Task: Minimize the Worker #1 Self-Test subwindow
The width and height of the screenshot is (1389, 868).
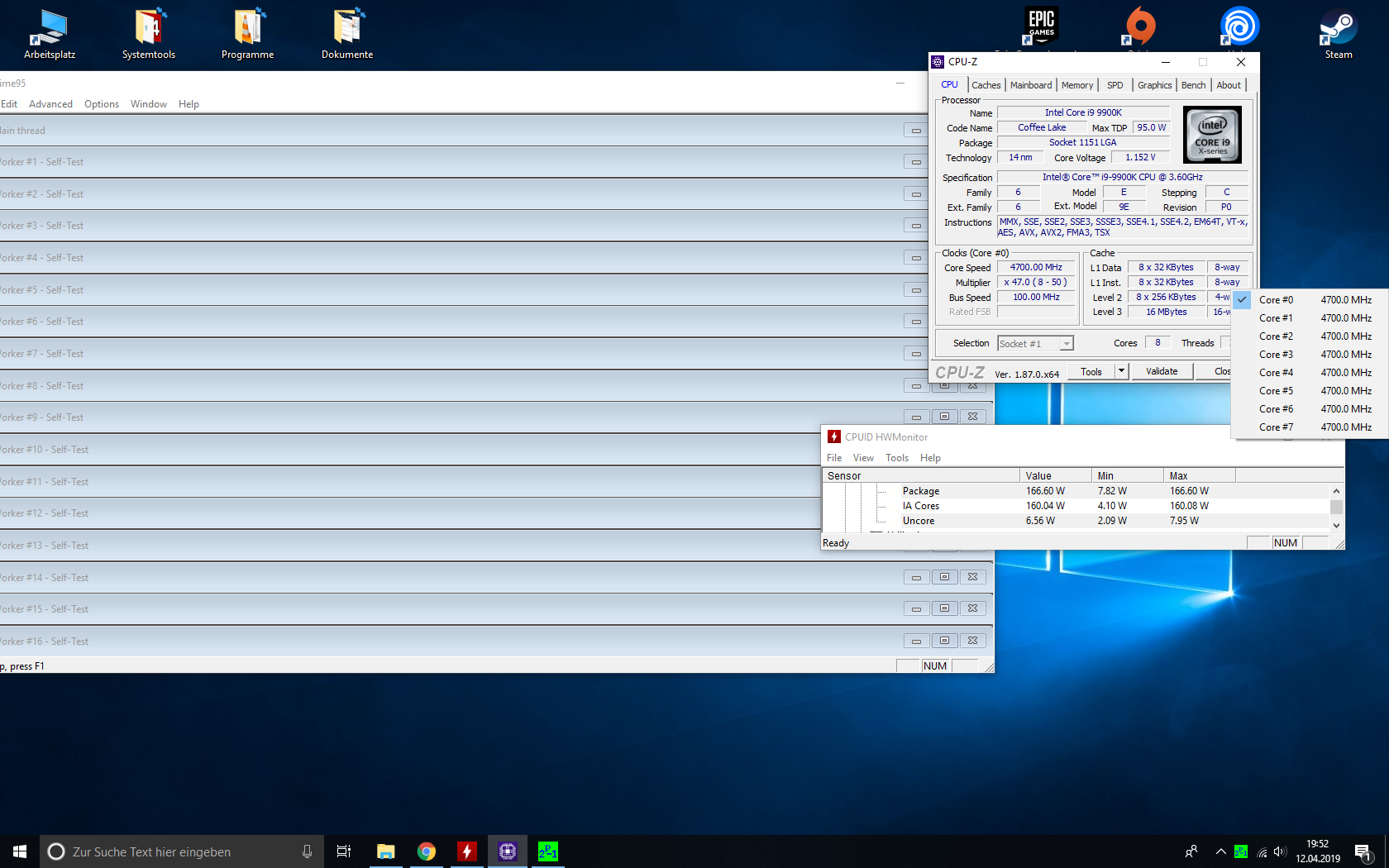Action: (915, 162)
